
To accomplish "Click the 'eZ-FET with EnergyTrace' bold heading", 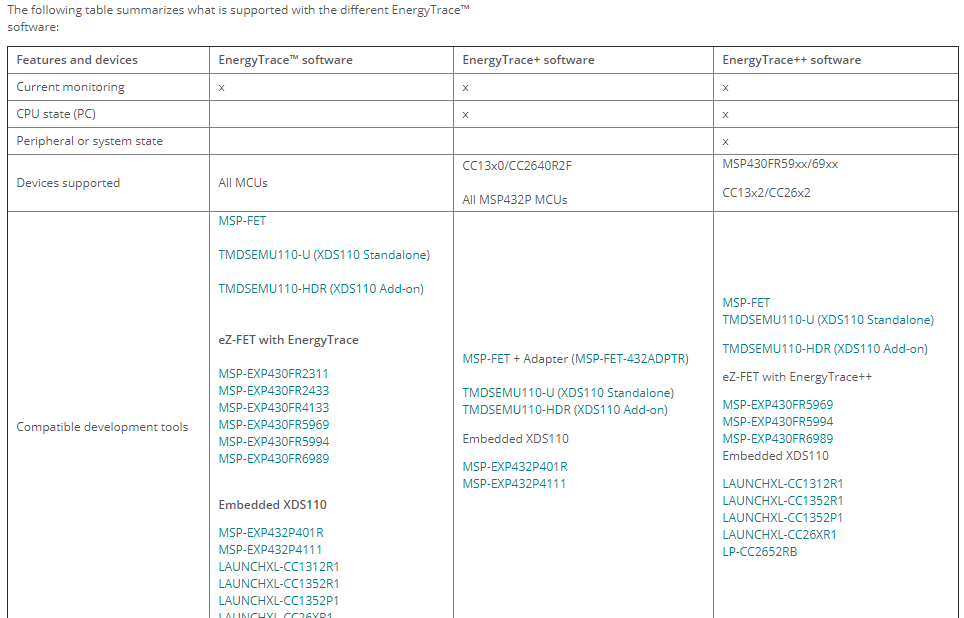I will 288,339.
